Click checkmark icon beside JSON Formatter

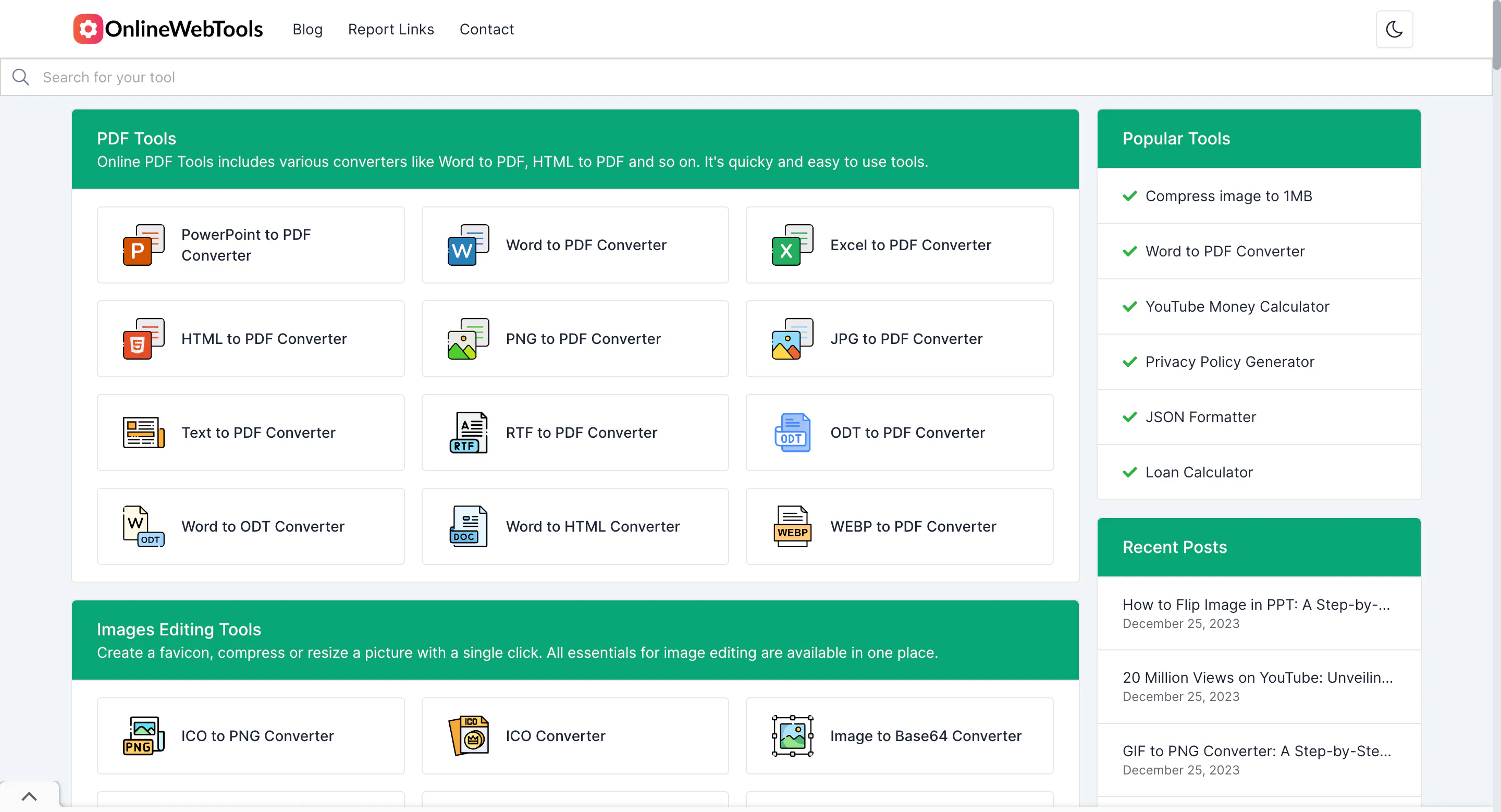click(1129, 417)
